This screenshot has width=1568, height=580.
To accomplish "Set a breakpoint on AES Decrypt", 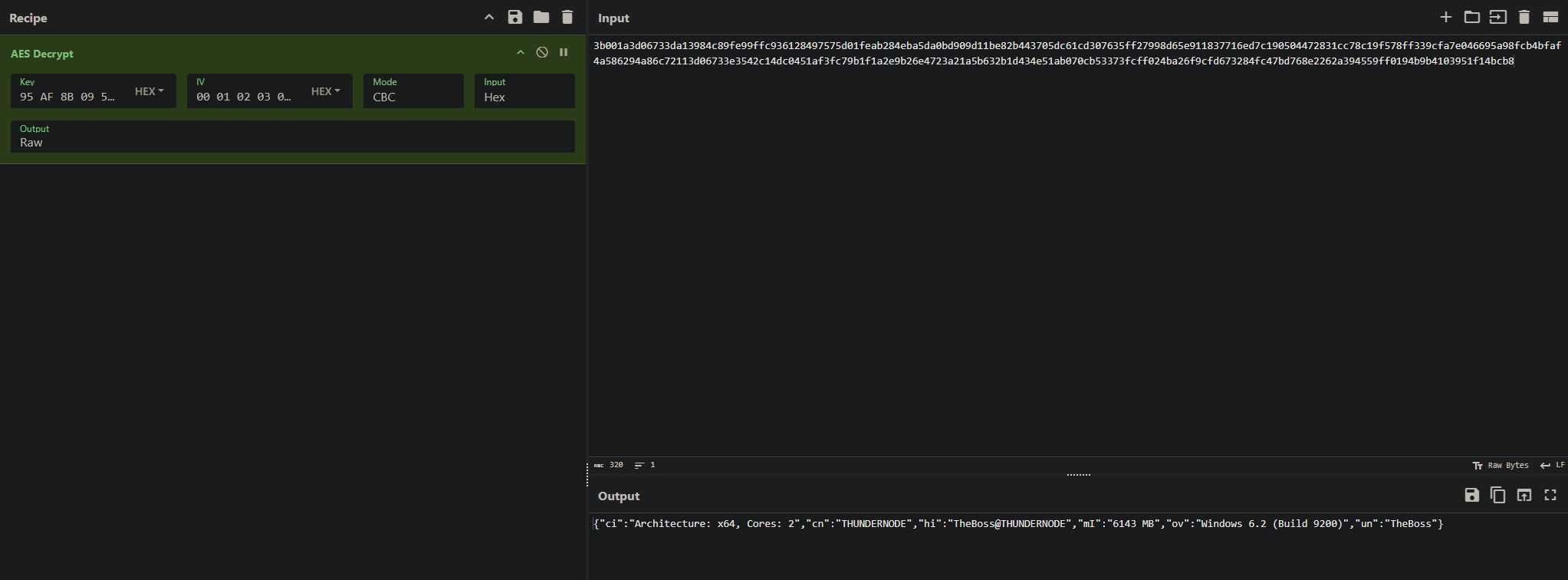I will (x=564, y=53).
